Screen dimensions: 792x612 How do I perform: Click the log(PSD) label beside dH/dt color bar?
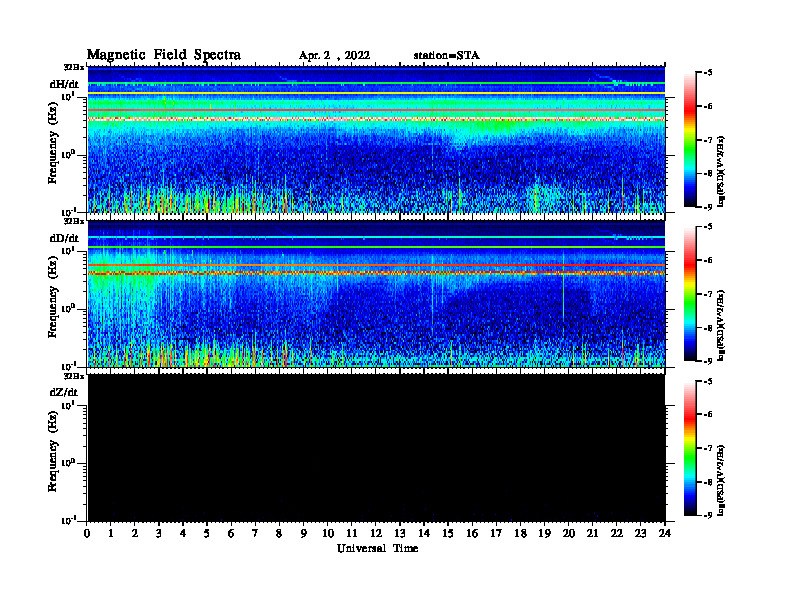tap(722, 171)
